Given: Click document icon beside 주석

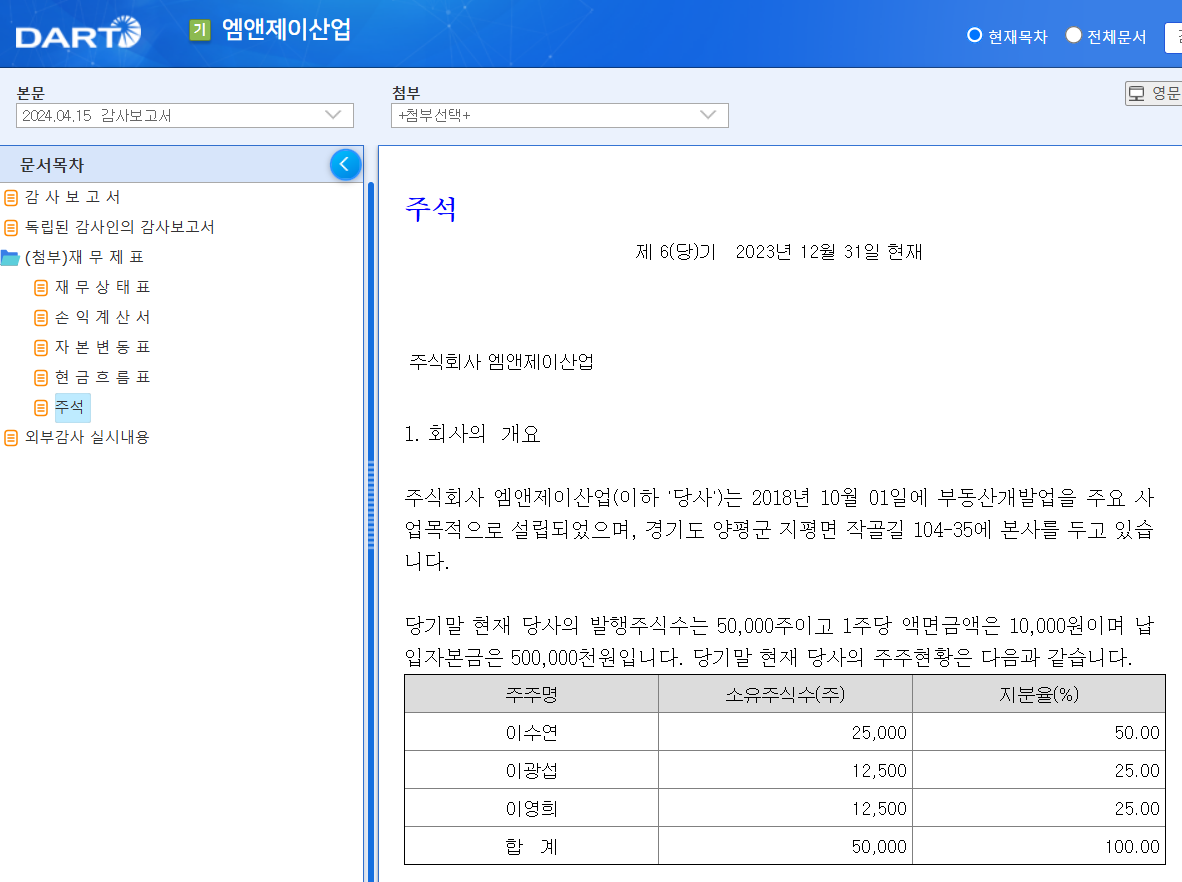Looking at the screenshot, I should coord(41,408).
